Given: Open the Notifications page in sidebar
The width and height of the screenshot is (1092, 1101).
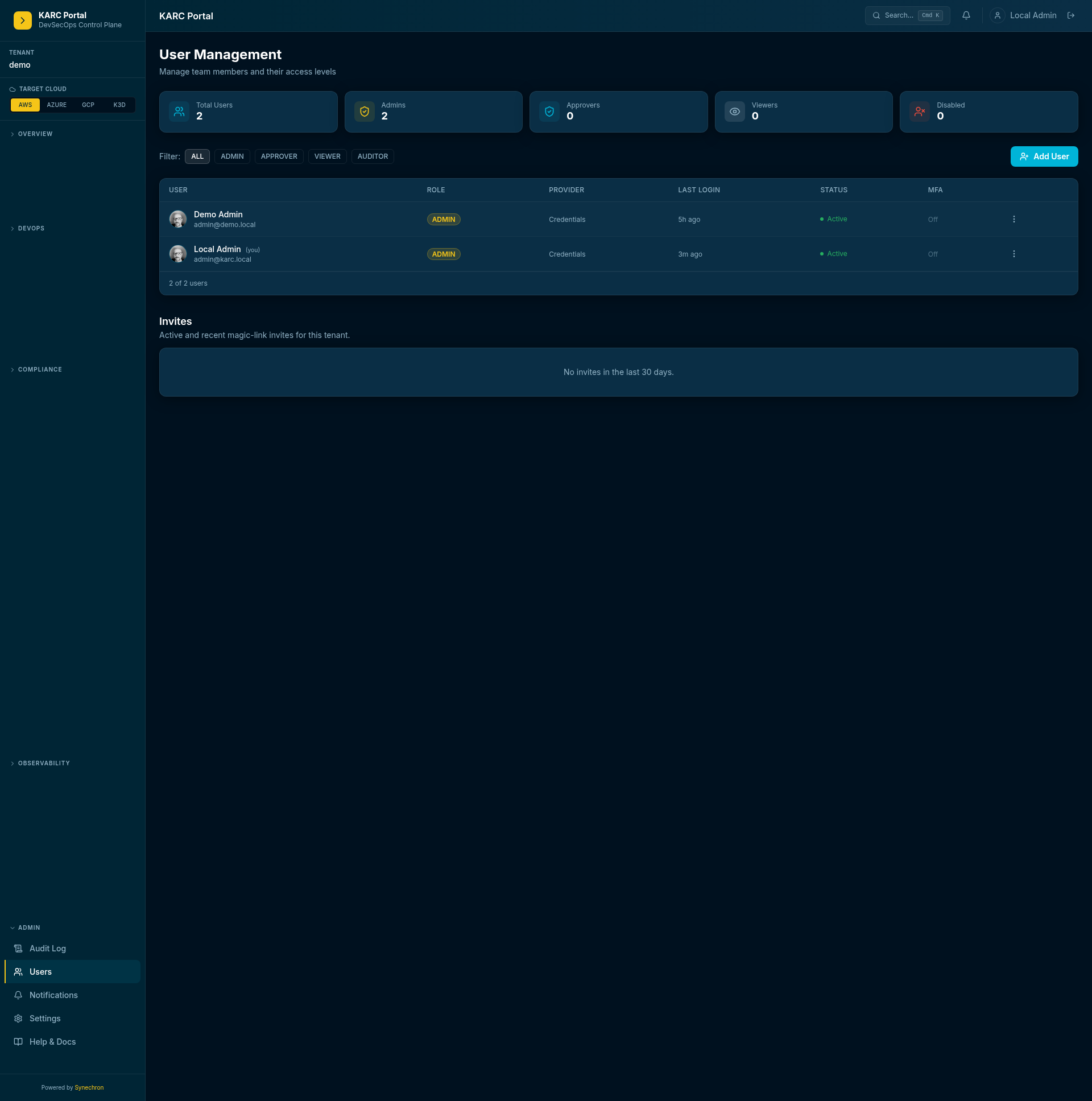Looking at the screenshot, I should pos(72,995).
